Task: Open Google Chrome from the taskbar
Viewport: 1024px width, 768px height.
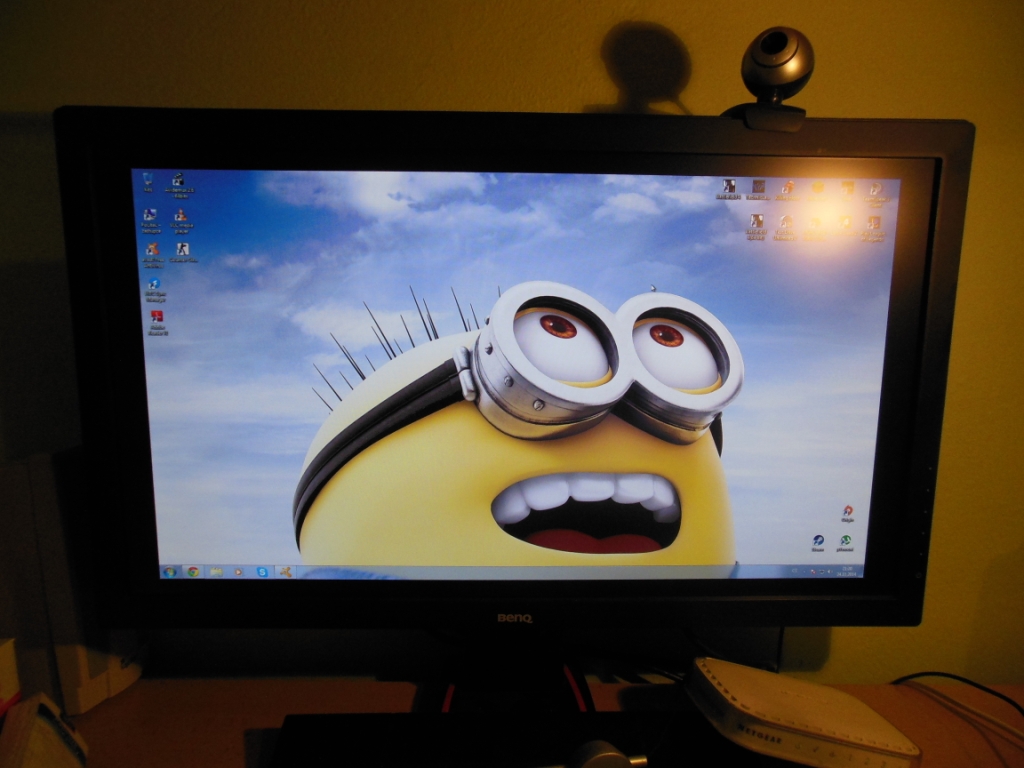Action: (193, 572)
